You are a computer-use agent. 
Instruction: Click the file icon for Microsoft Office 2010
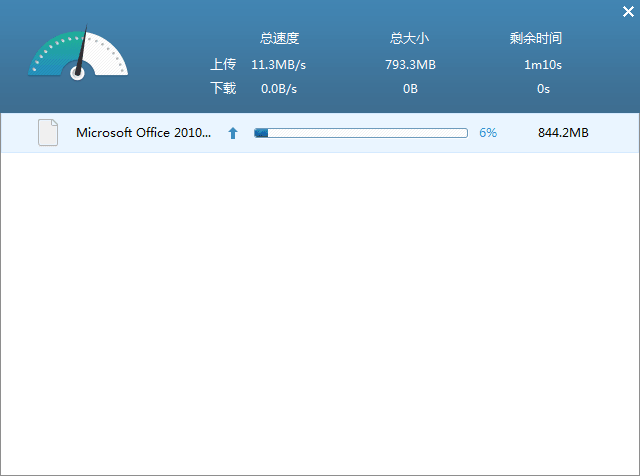[x=48, y=133]
